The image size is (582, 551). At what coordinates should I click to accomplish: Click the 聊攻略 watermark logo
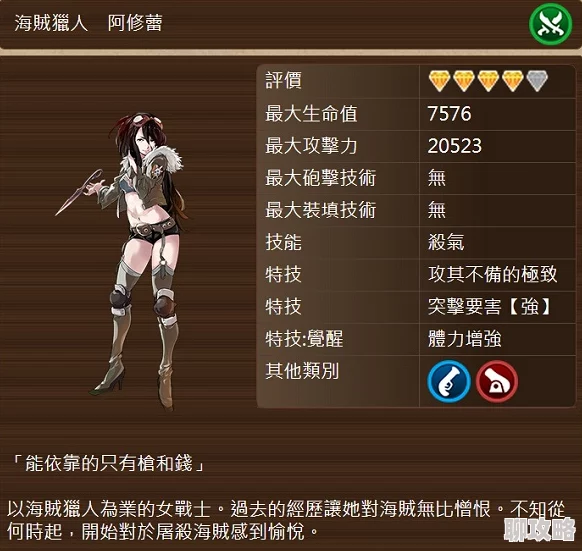point(540,529)
